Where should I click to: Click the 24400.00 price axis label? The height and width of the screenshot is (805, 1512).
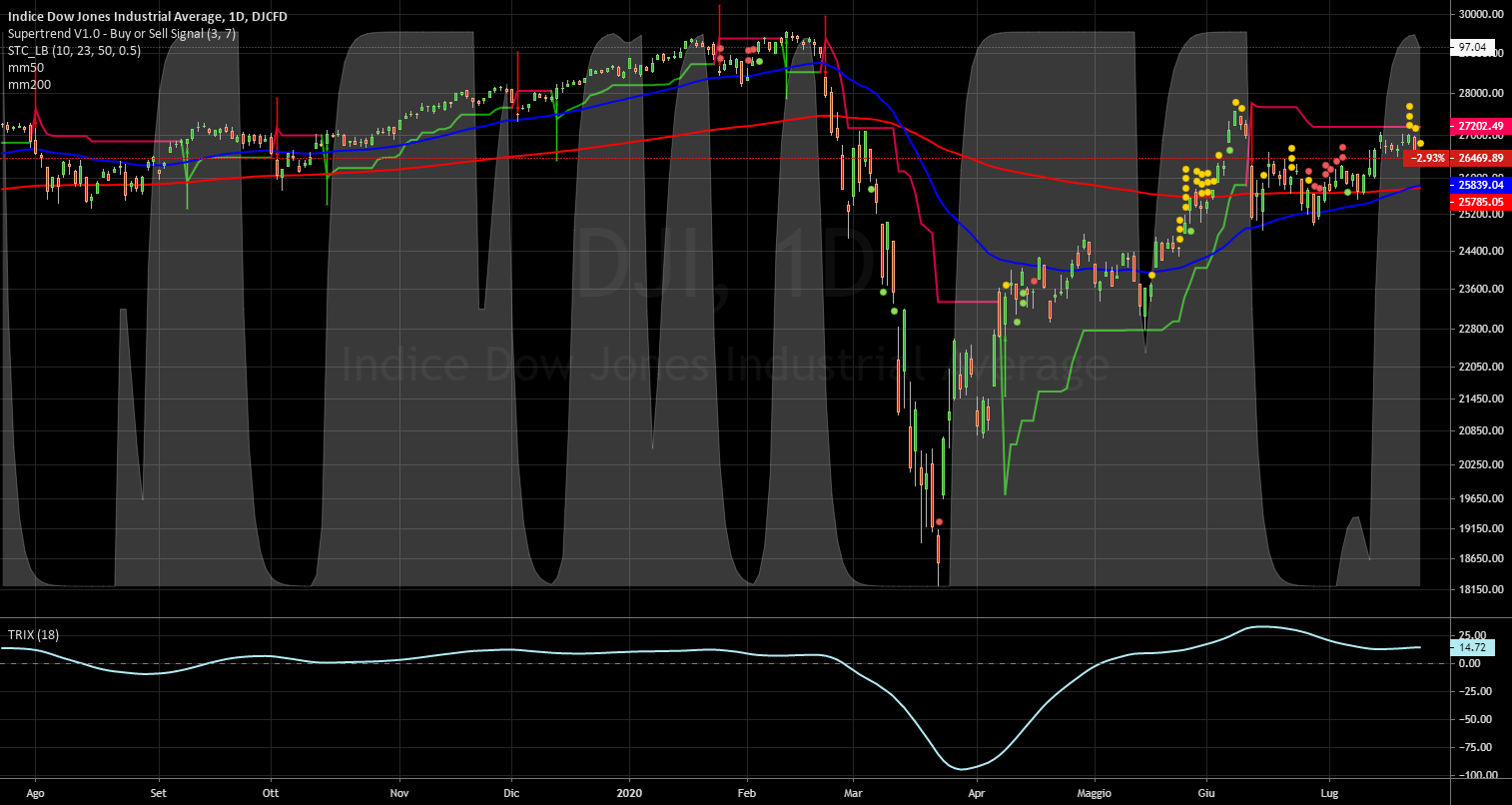[1480, 251]
